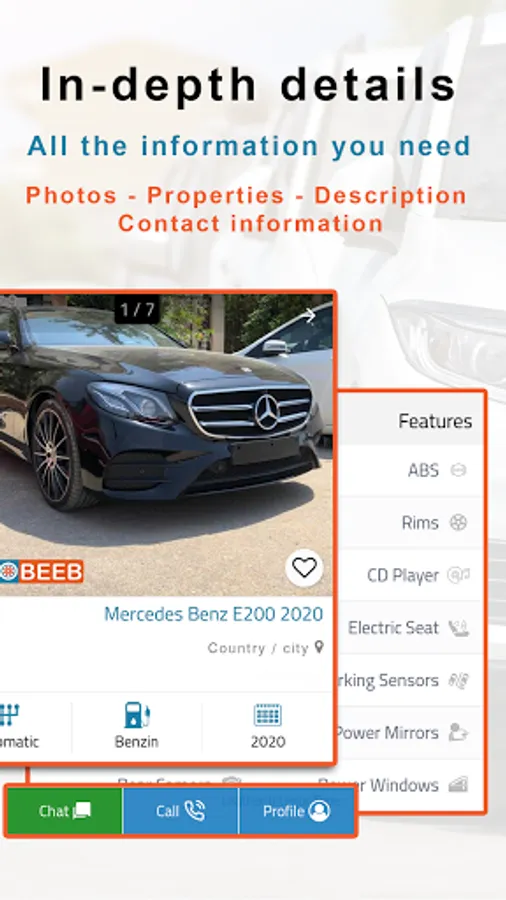Image resolution: width=506 pixels, height=900 pixels.
Task: Tap the heart favorite icon on car photo
Action: (304, 568)
